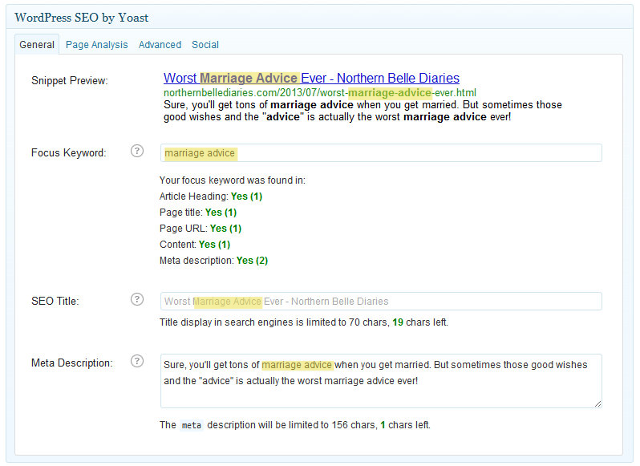
Task: Click the 'Focus Keyword:' label
Action: [x=69, y=153]
